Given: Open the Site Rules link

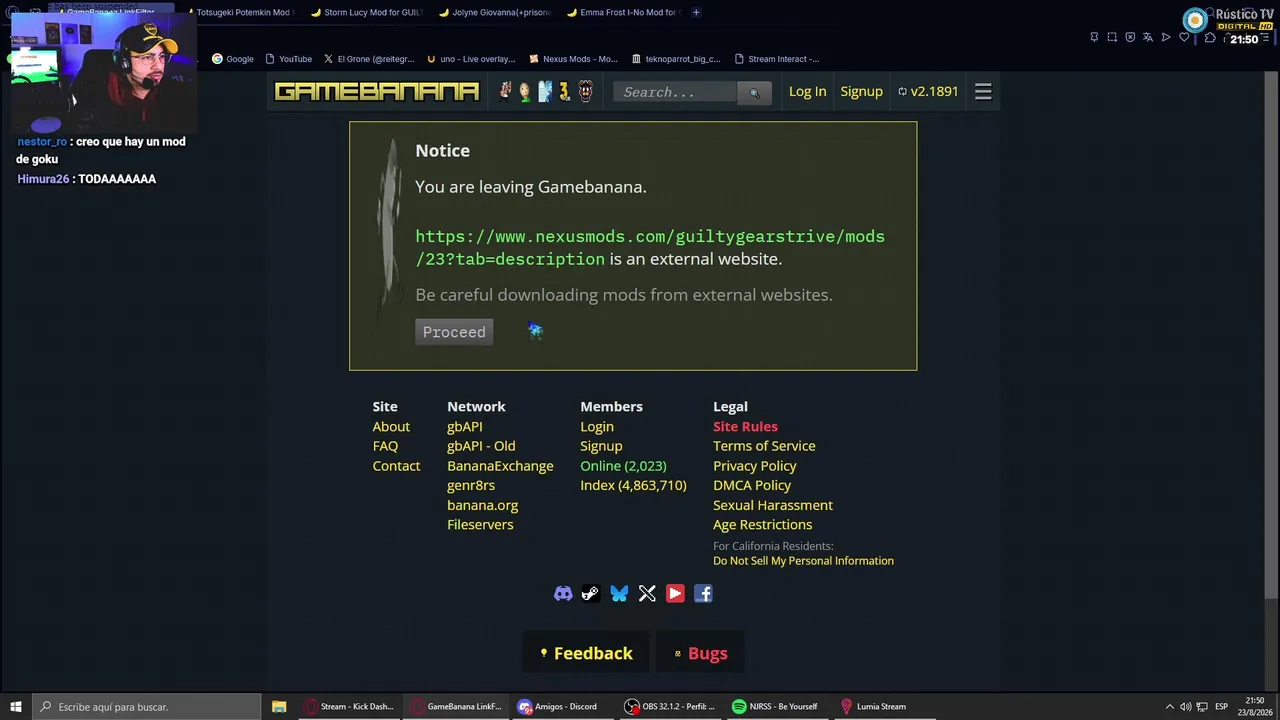Looking at the screenshot, I should point(745,427).
